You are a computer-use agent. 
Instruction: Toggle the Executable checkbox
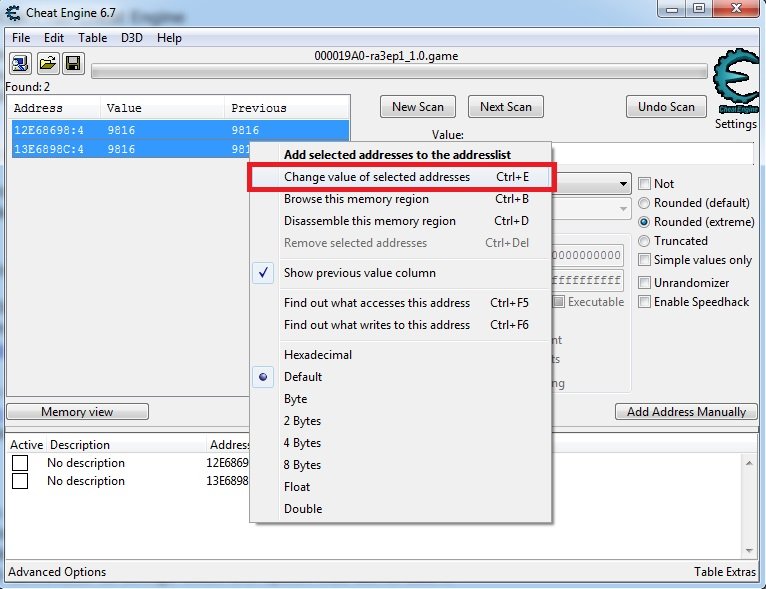(559, 302)
